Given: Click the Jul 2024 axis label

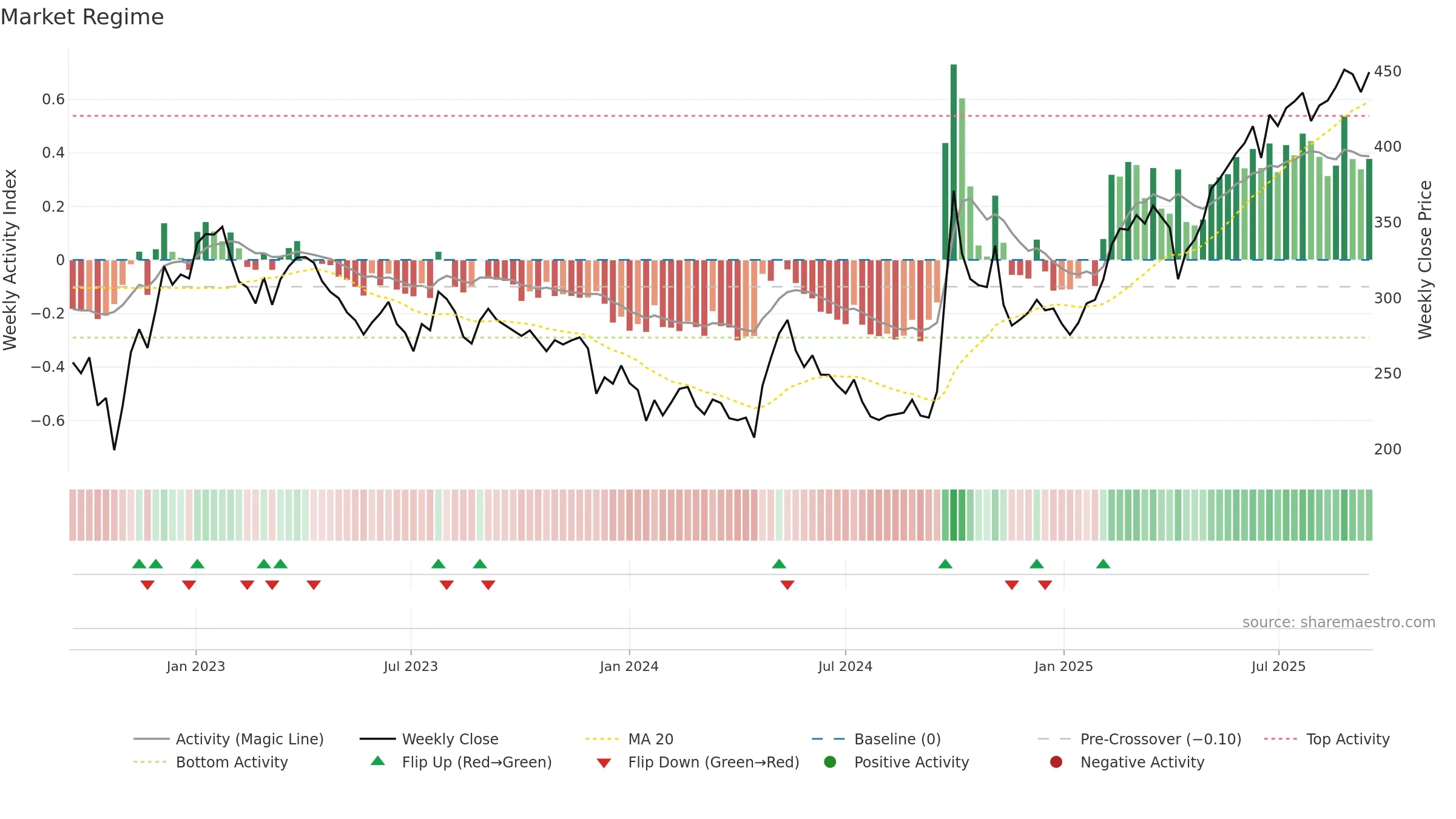Looking at the screenshot, I should pos(845,666).
